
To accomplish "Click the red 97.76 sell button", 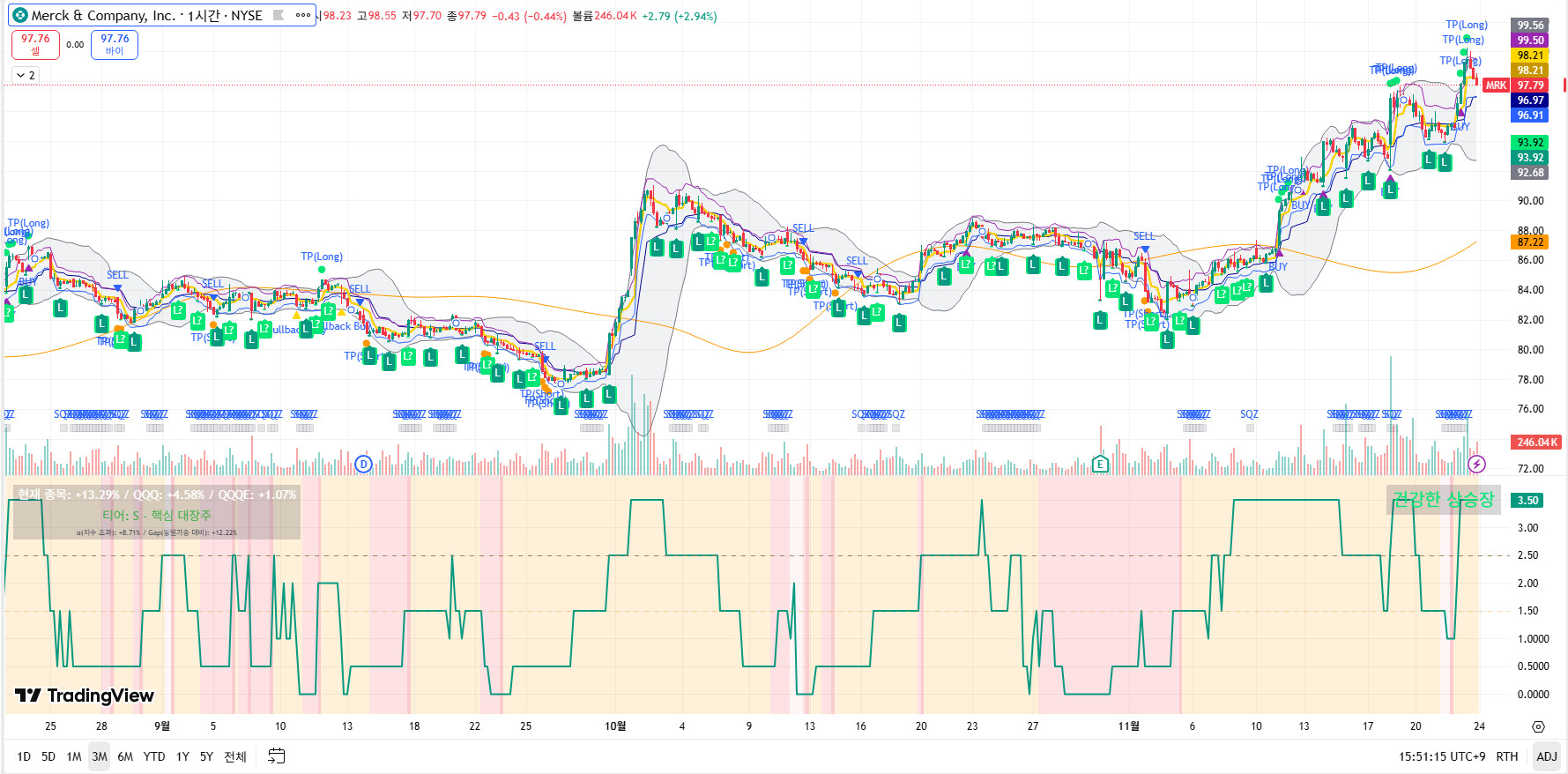I will point(35,44).
